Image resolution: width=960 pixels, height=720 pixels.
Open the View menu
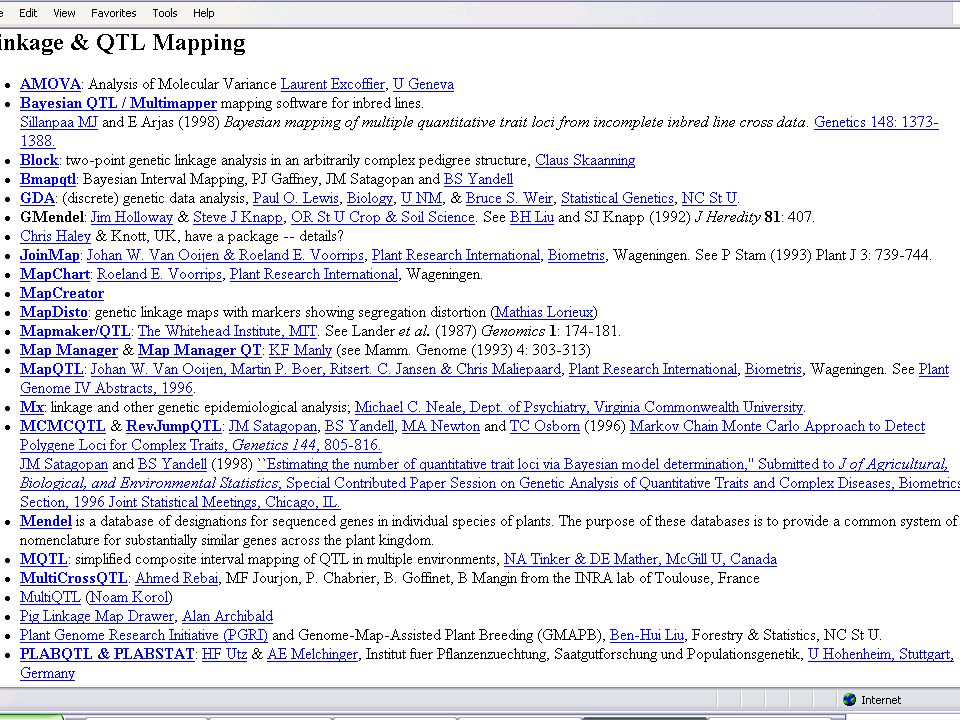[x=64, y=13]
